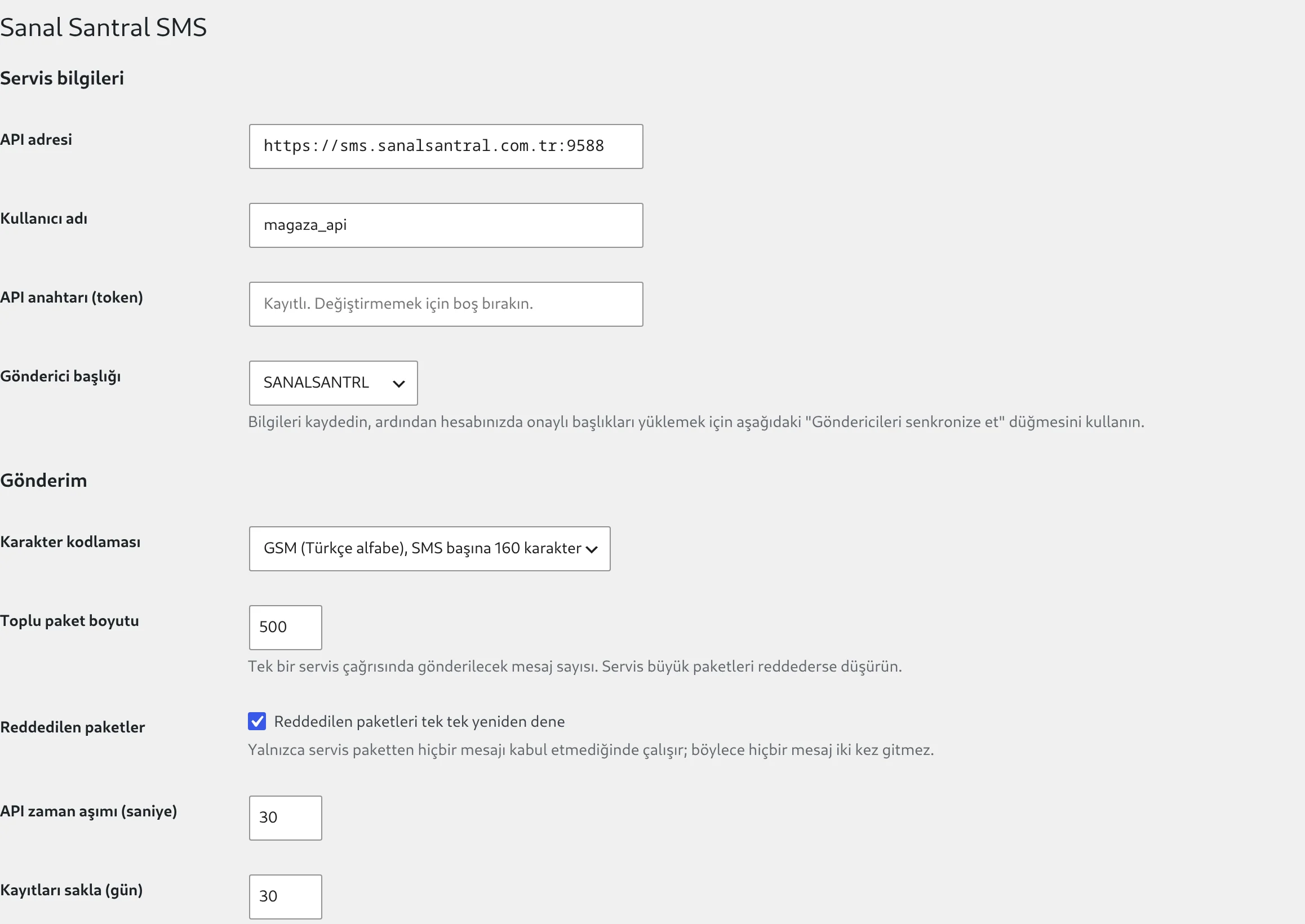Click the 'Bilgileri kaydedin, ardından' help text

[x=696, y=422]
